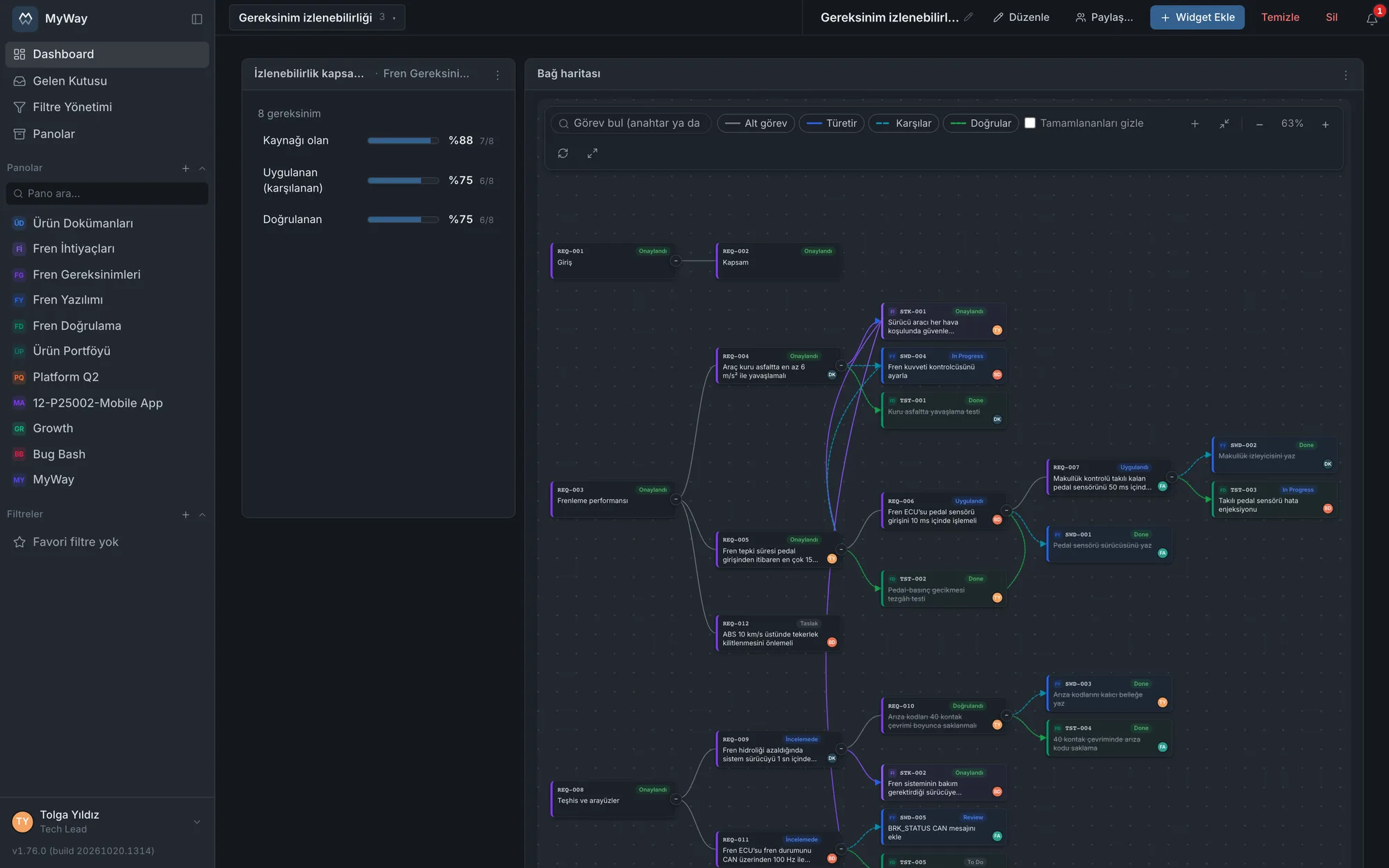Toggle Karşılar link filter
Screen dimensions: 1389x868
click(904, 124)
